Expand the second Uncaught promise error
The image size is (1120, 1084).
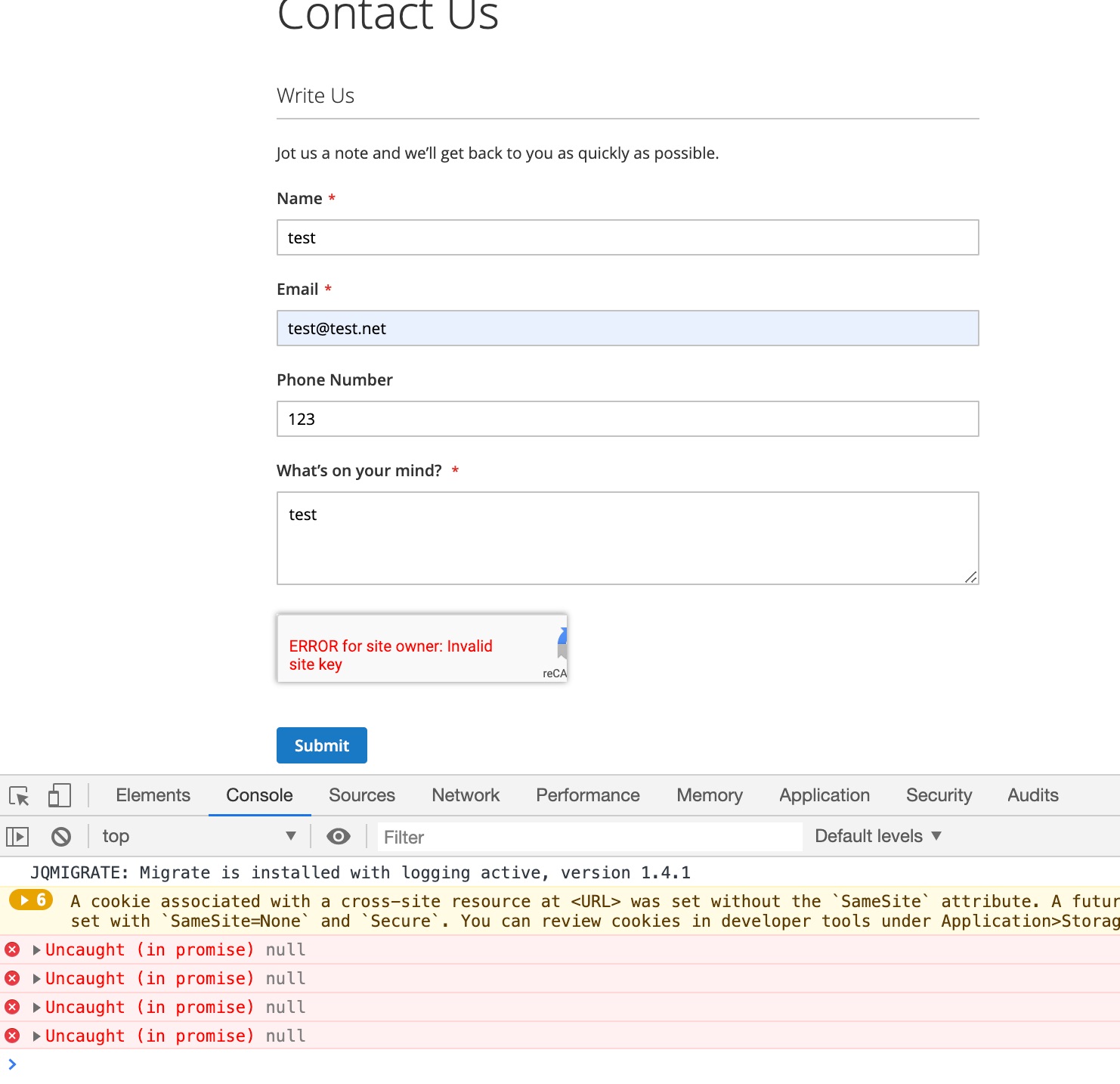36,979
